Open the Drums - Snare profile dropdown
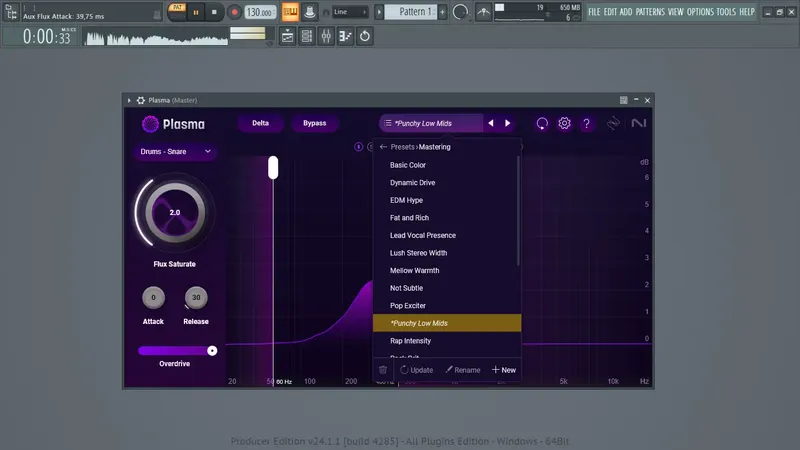800x450 pixels. [x=175, y=152]
